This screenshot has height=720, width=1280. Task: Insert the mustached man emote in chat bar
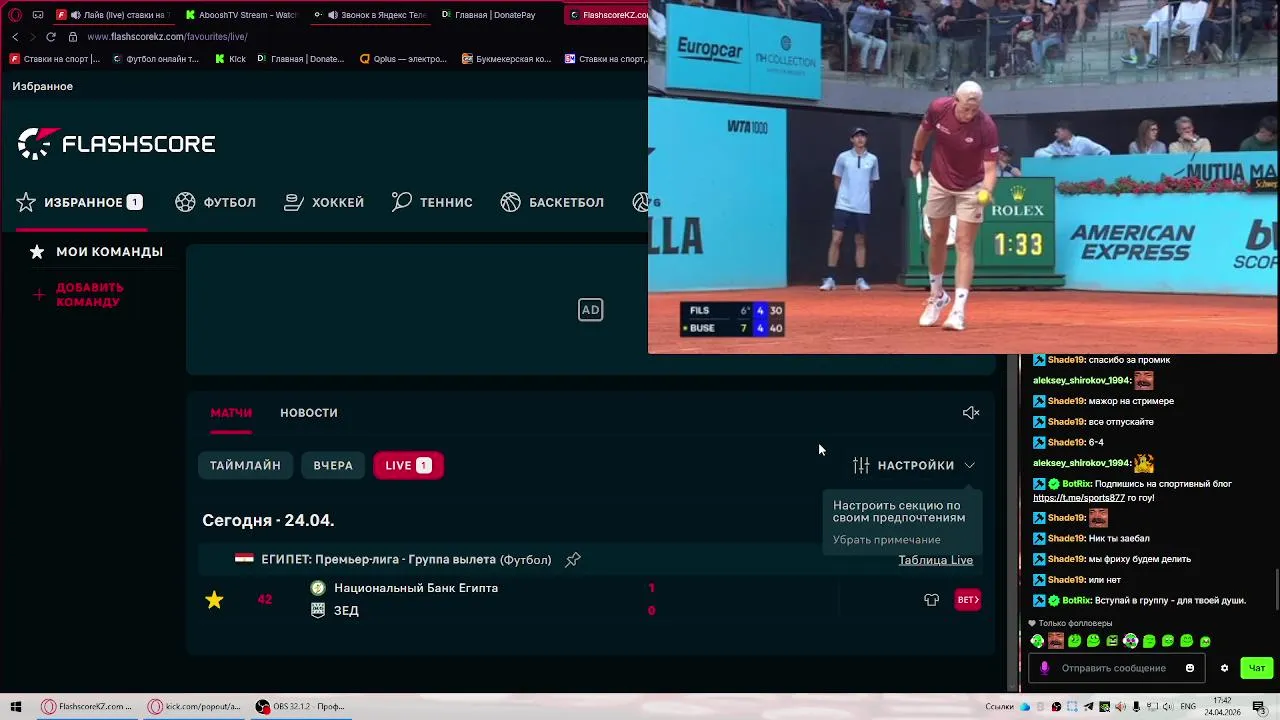coord(1055,641)
